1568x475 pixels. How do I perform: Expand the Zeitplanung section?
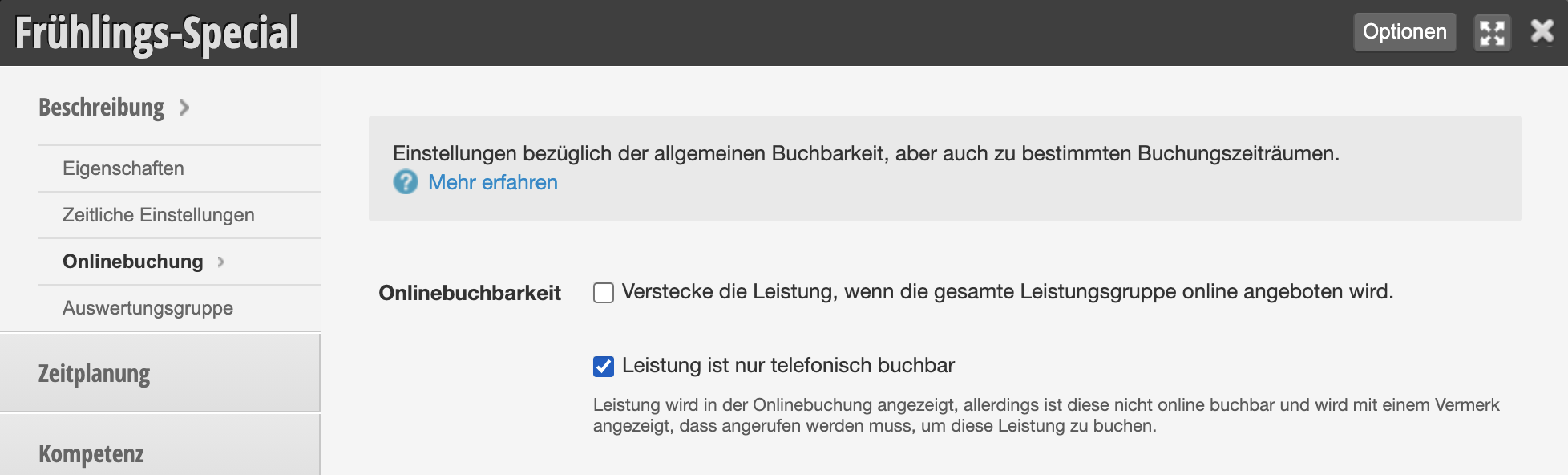(x=160, y=373)
